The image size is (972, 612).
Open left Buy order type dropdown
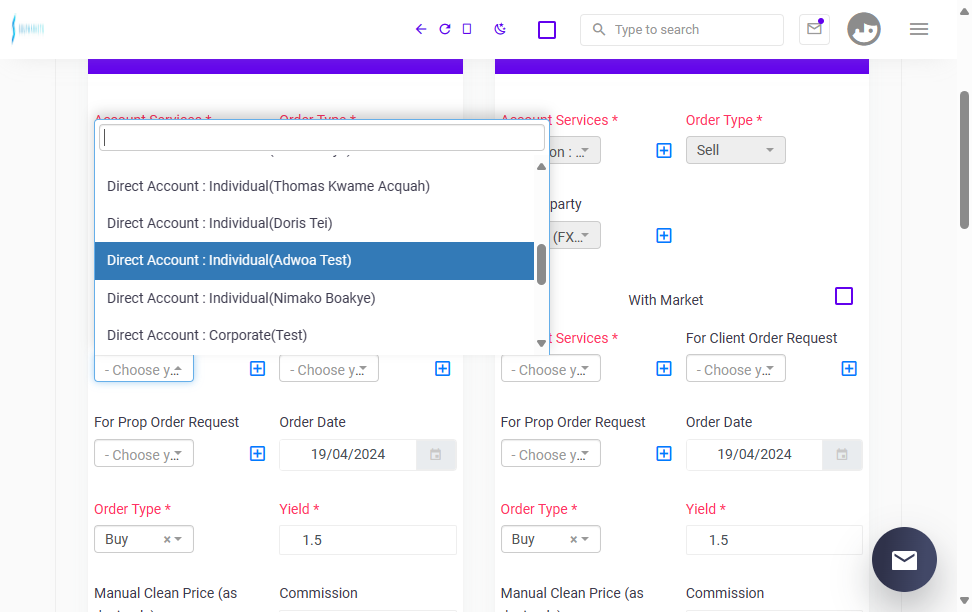point(144,539)
